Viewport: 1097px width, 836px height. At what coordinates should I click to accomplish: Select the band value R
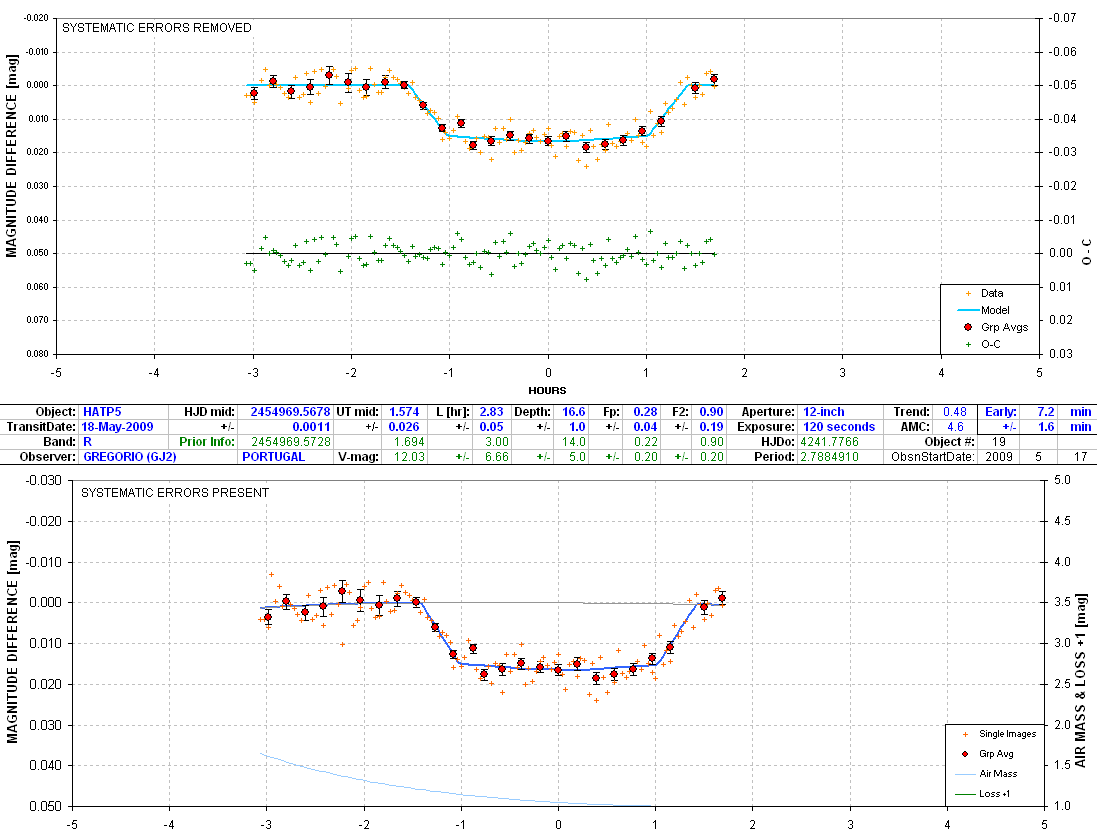coord(87,442)
